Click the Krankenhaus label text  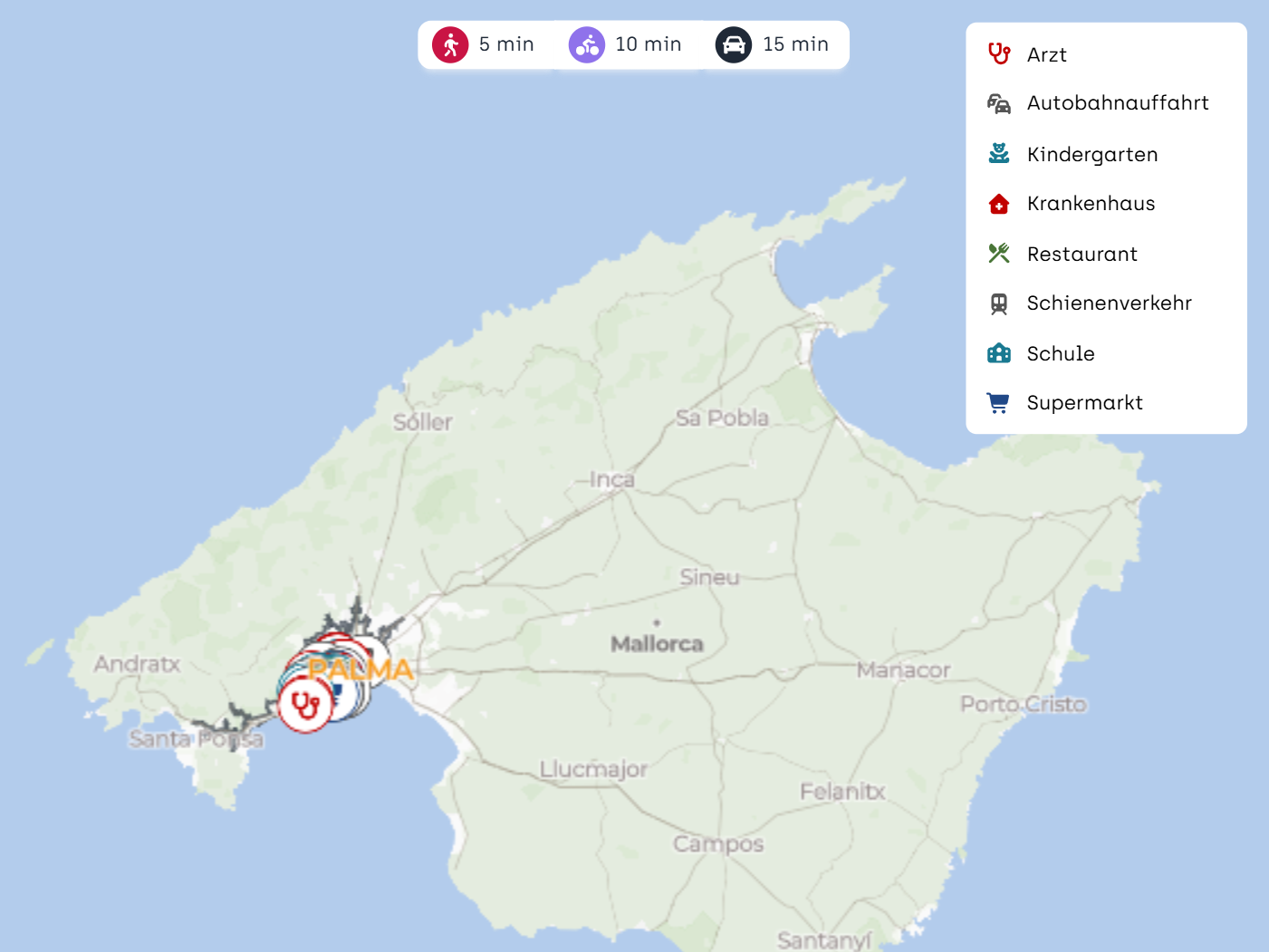point(1091,204)
